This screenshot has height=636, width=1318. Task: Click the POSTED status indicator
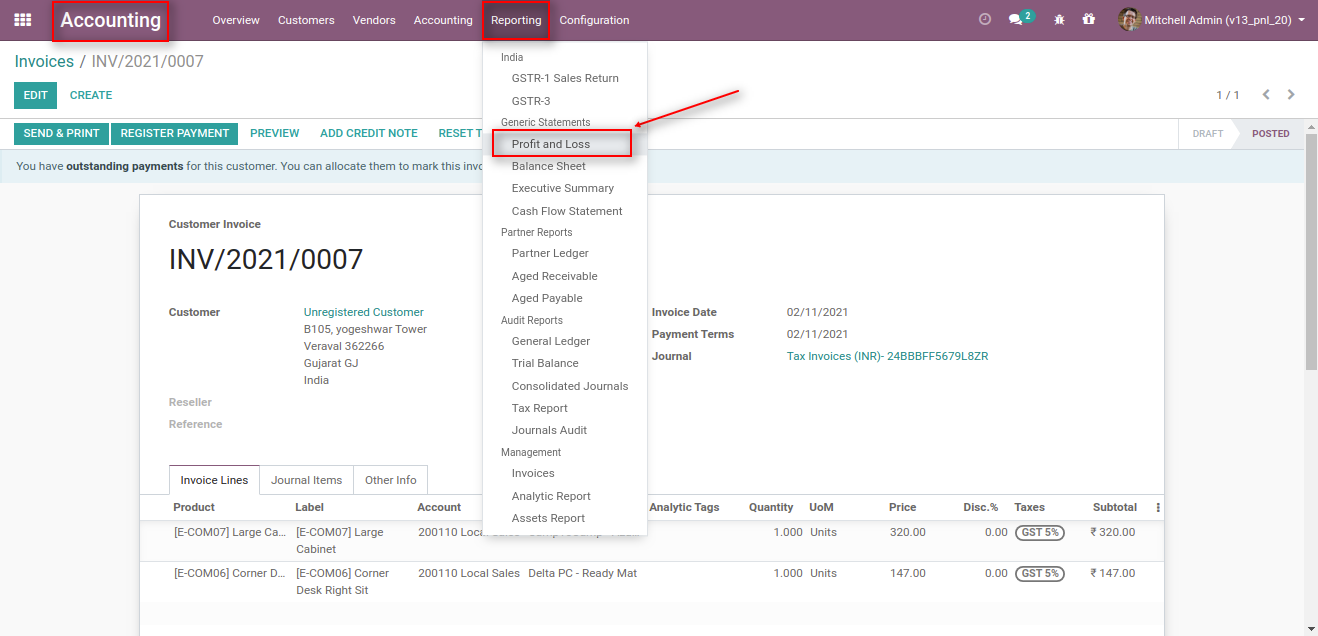1269,133
